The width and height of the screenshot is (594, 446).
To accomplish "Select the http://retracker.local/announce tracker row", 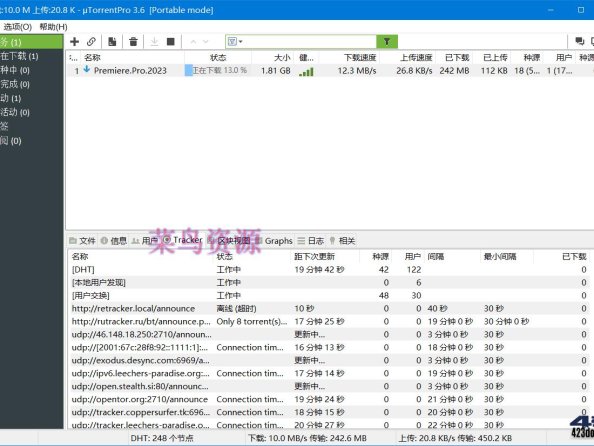I will pos(329,308).
